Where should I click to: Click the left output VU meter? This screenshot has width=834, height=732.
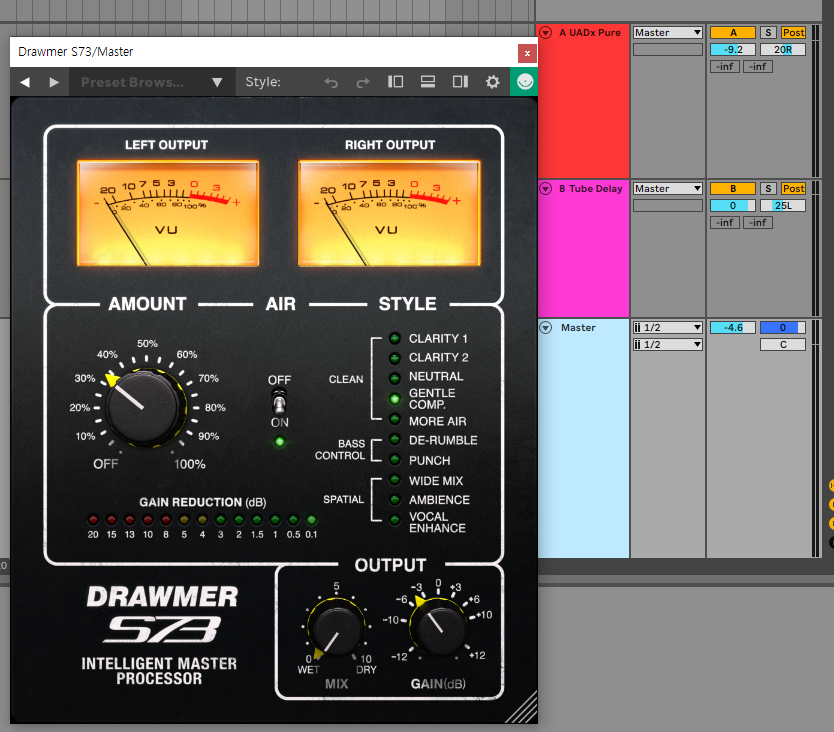(x=168, y=213)
